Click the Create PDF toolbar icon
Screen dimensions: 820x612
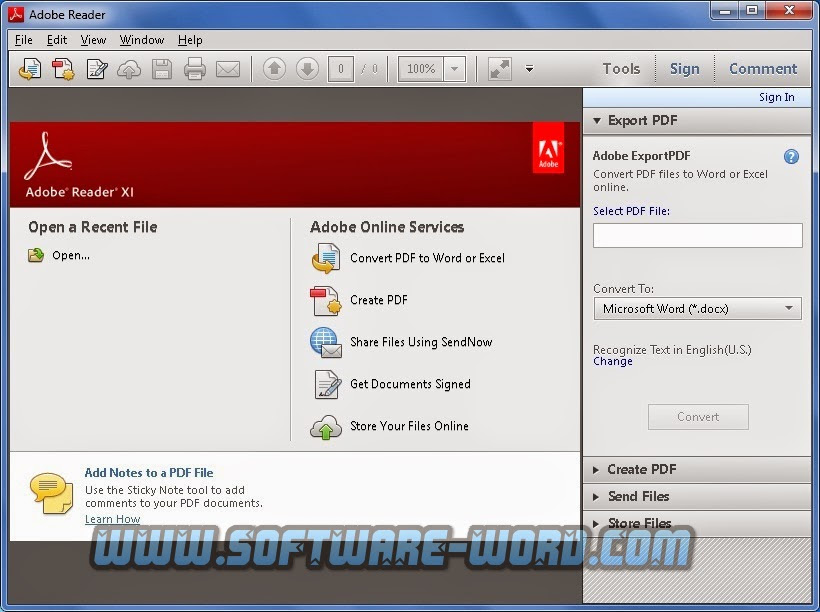pos(63,69)
